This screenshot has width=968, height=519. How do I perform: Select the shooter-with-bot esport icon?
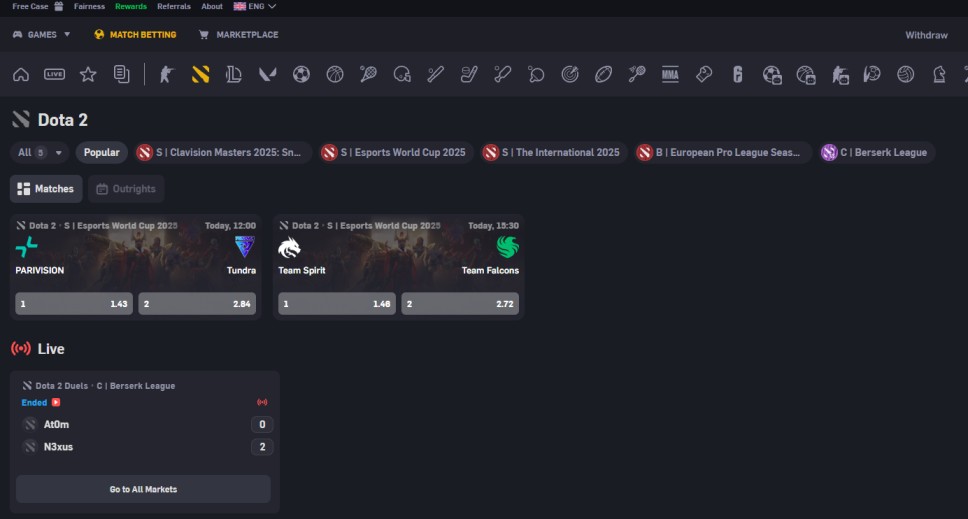click(x=840, y=75)
